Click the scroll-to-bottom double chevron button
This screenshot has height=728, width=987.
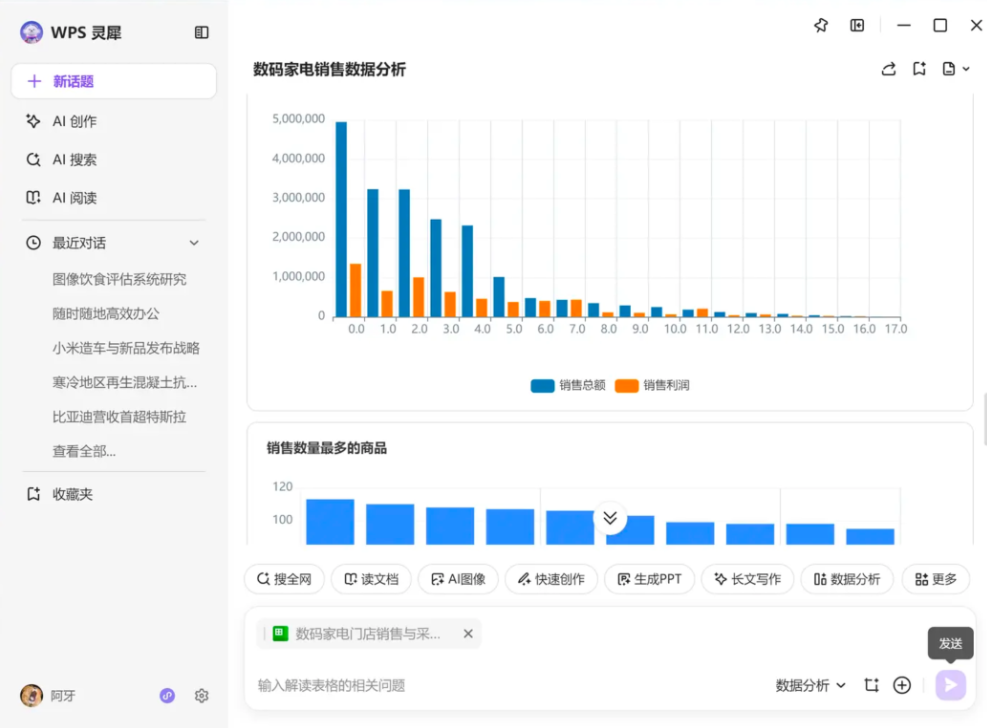pyautogui.click(x=610, y=518)
